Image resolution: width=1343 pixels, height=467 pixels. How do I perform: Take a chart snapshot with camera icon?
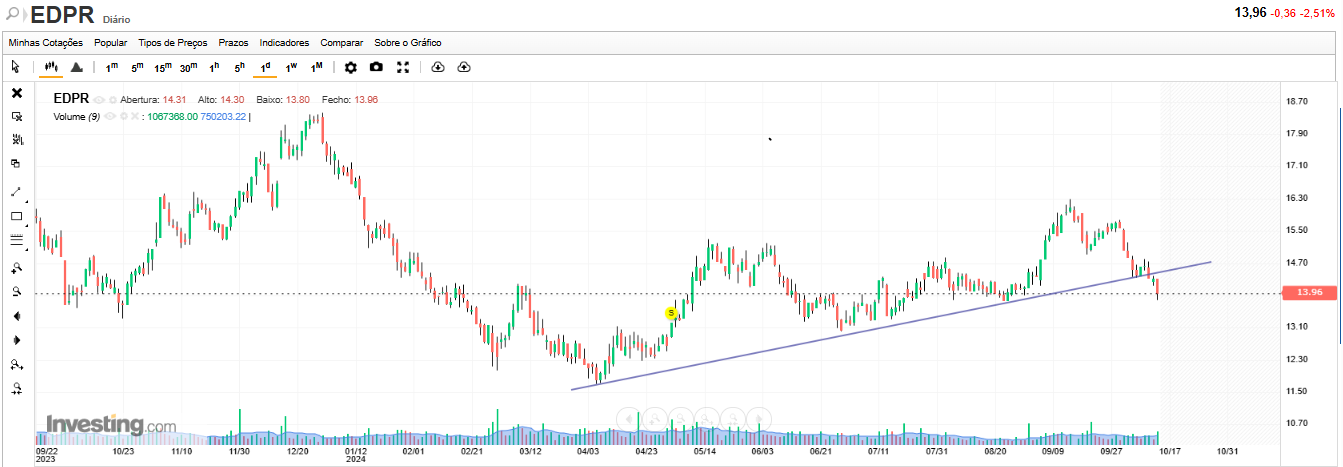tap(376, 67)
